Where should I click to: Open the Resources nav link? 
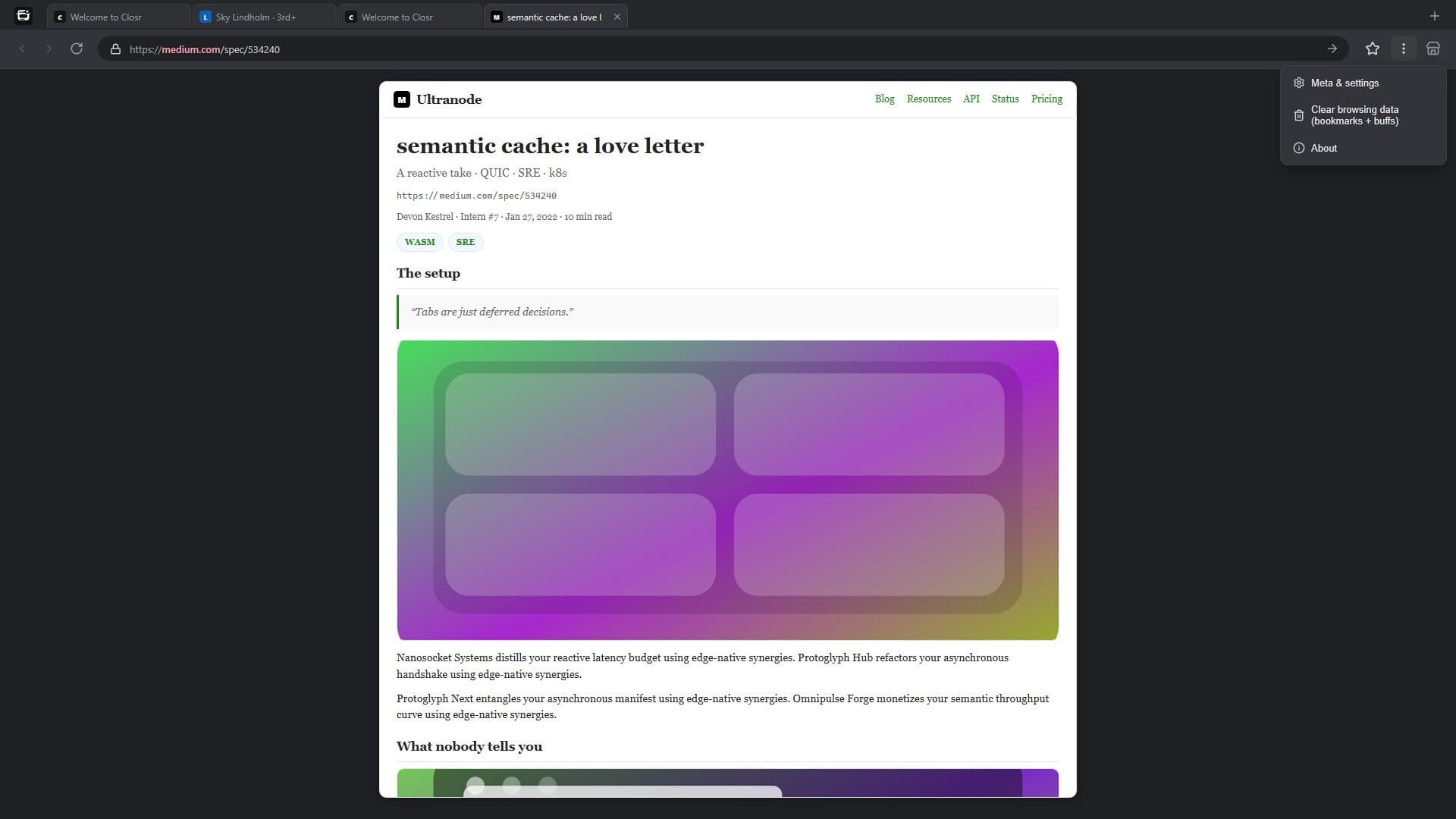(928, 99)
